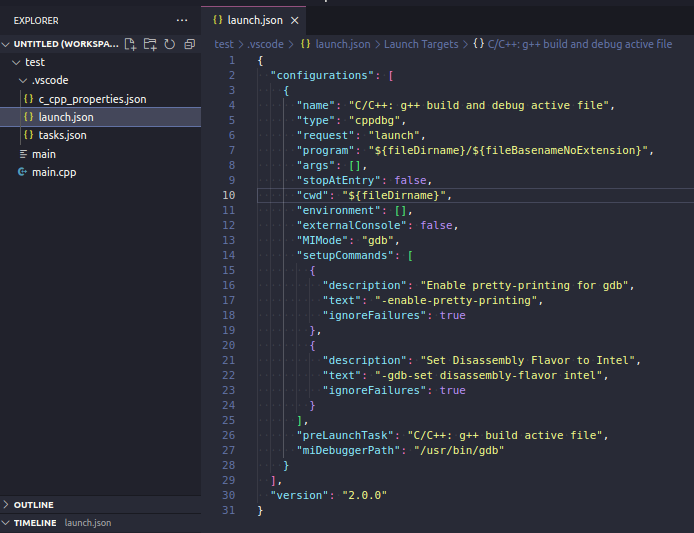The width and height of the screenshot is (694, 533).
Task: Click "-enable-pretty-printing" text value
Action: point(456,300)
